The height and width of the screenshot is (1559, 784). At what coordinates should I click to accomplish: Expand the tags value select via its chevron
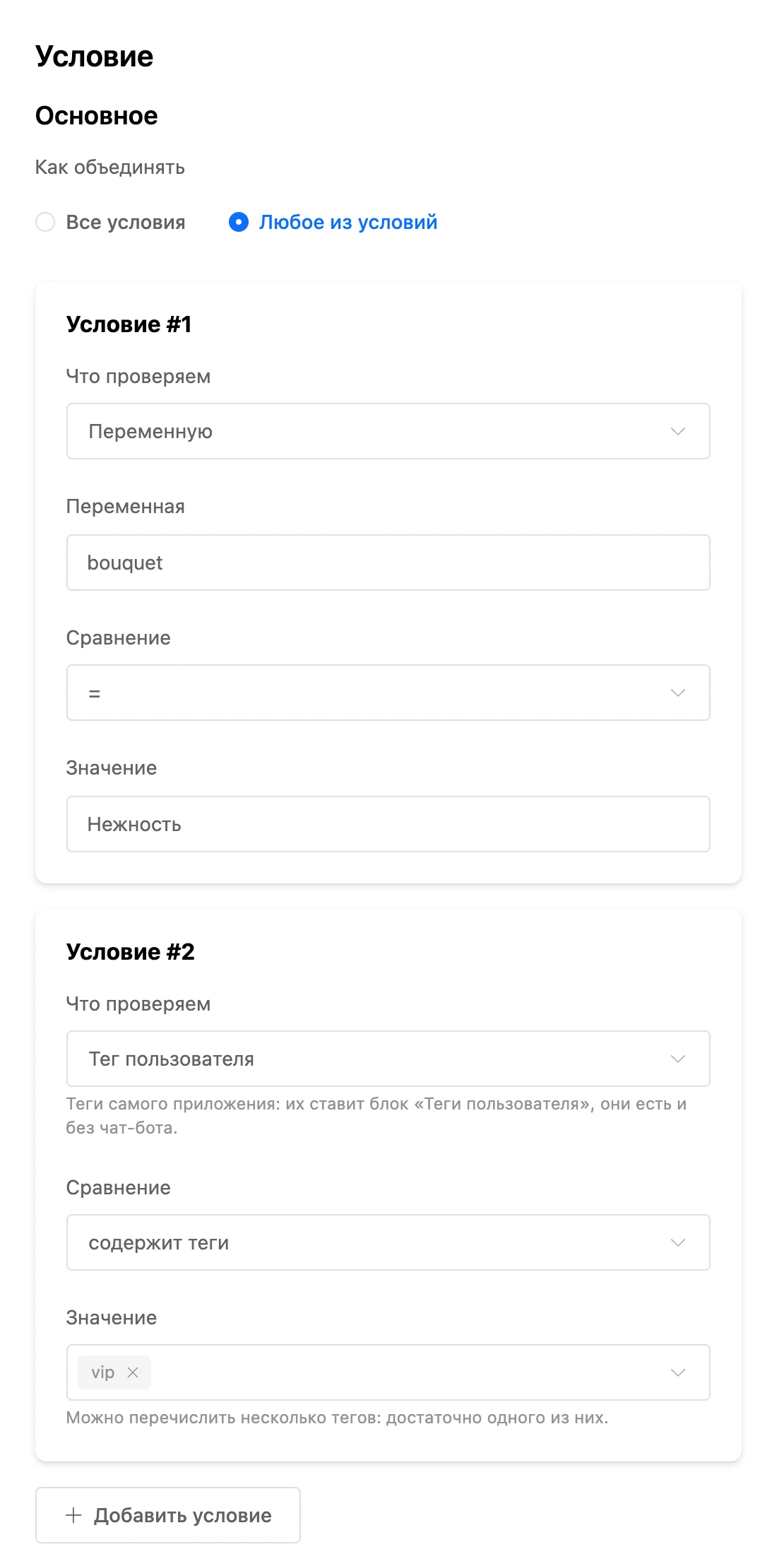tap(678, 1372)
